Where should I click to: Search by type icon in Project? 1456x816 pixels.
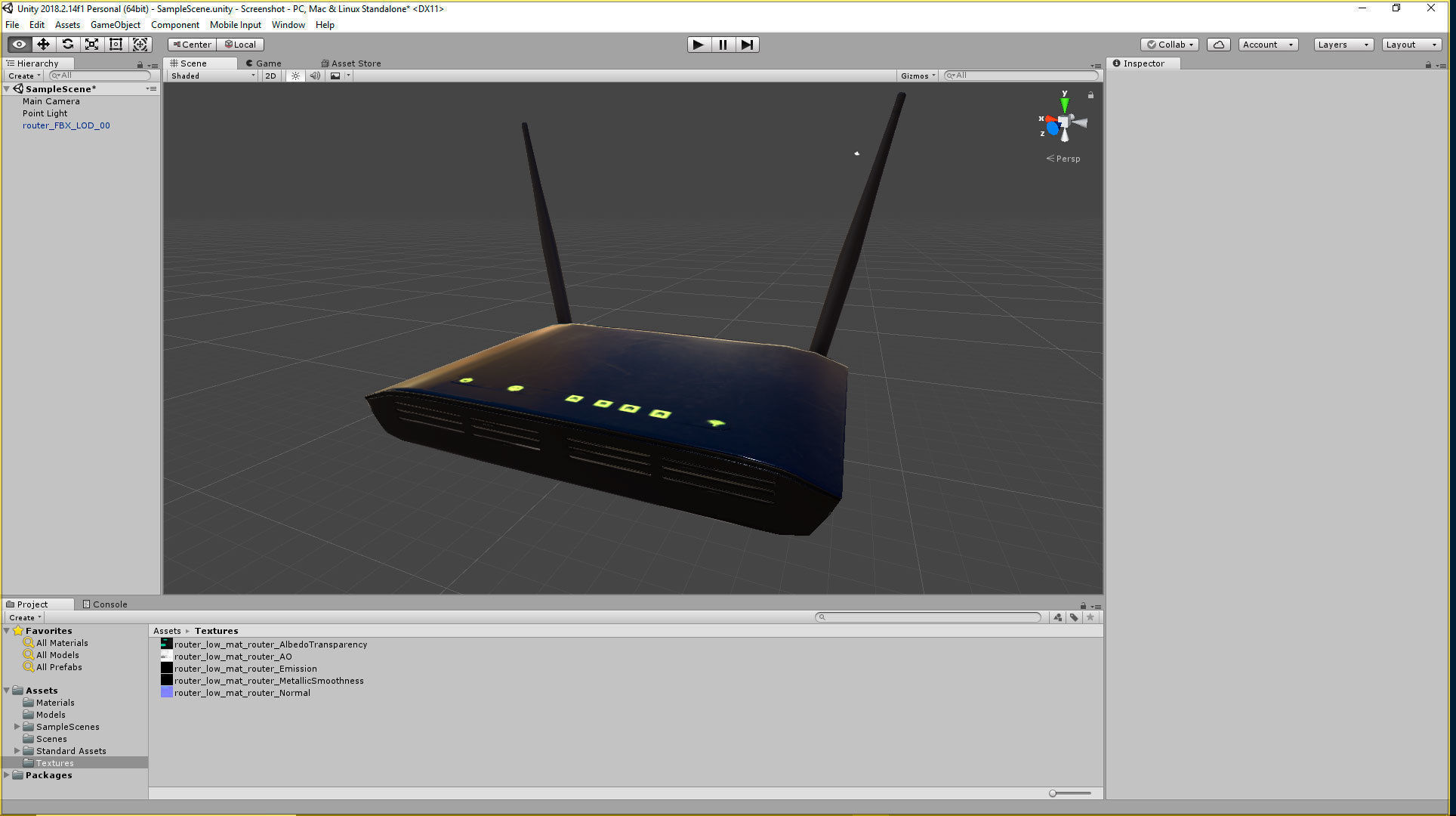[1057, 617]
